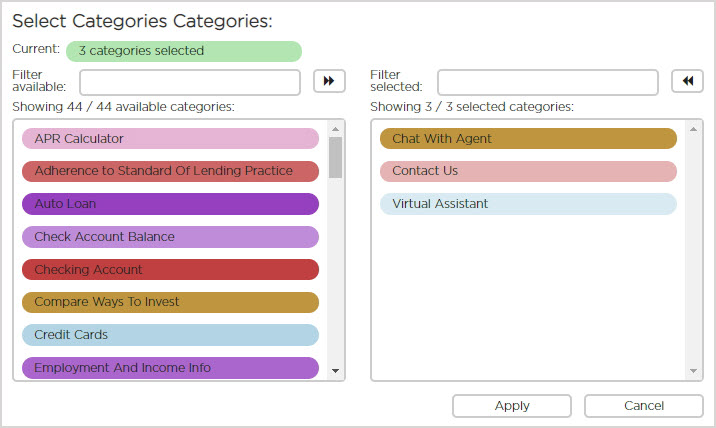Remove Chat With Agent from selected list
This screenshot has height=428, width=716.
[528, 139]
